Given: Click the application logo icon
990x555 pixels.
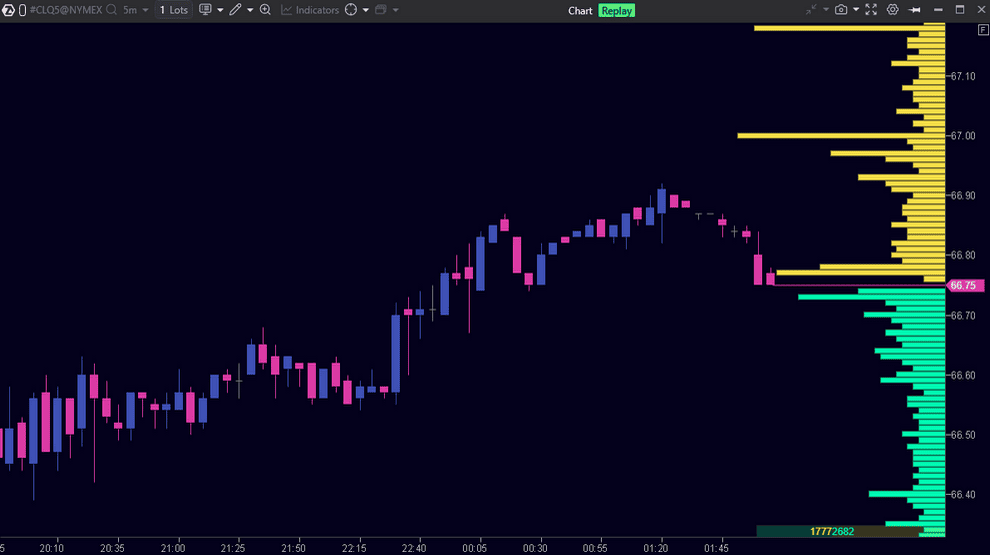Looking at the screenshot, I should click(8, 10).
